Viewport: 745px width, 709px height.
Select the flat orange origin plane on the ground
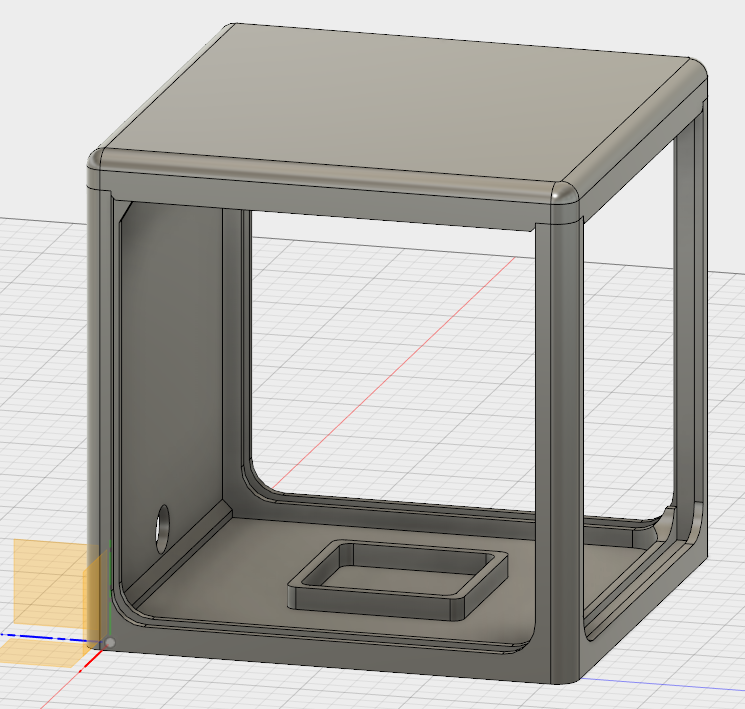point(45,652)
